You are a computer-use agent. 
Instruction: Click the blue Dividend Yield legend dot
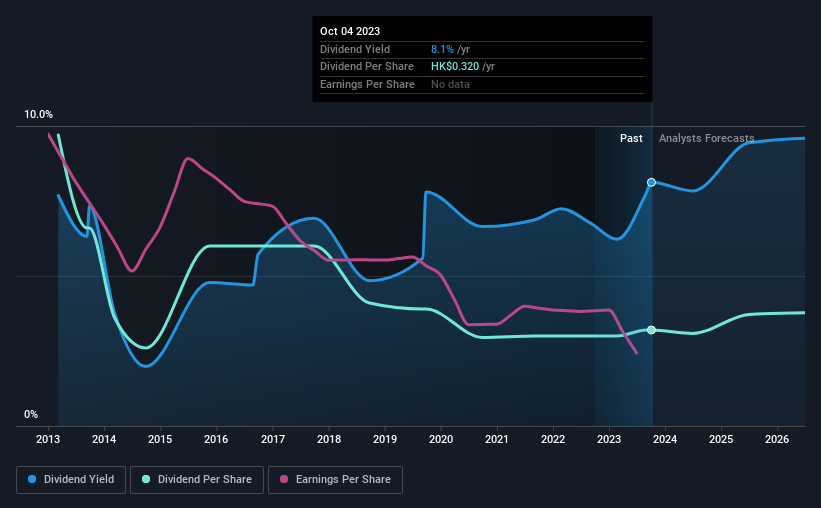click(x=32, y=479)
